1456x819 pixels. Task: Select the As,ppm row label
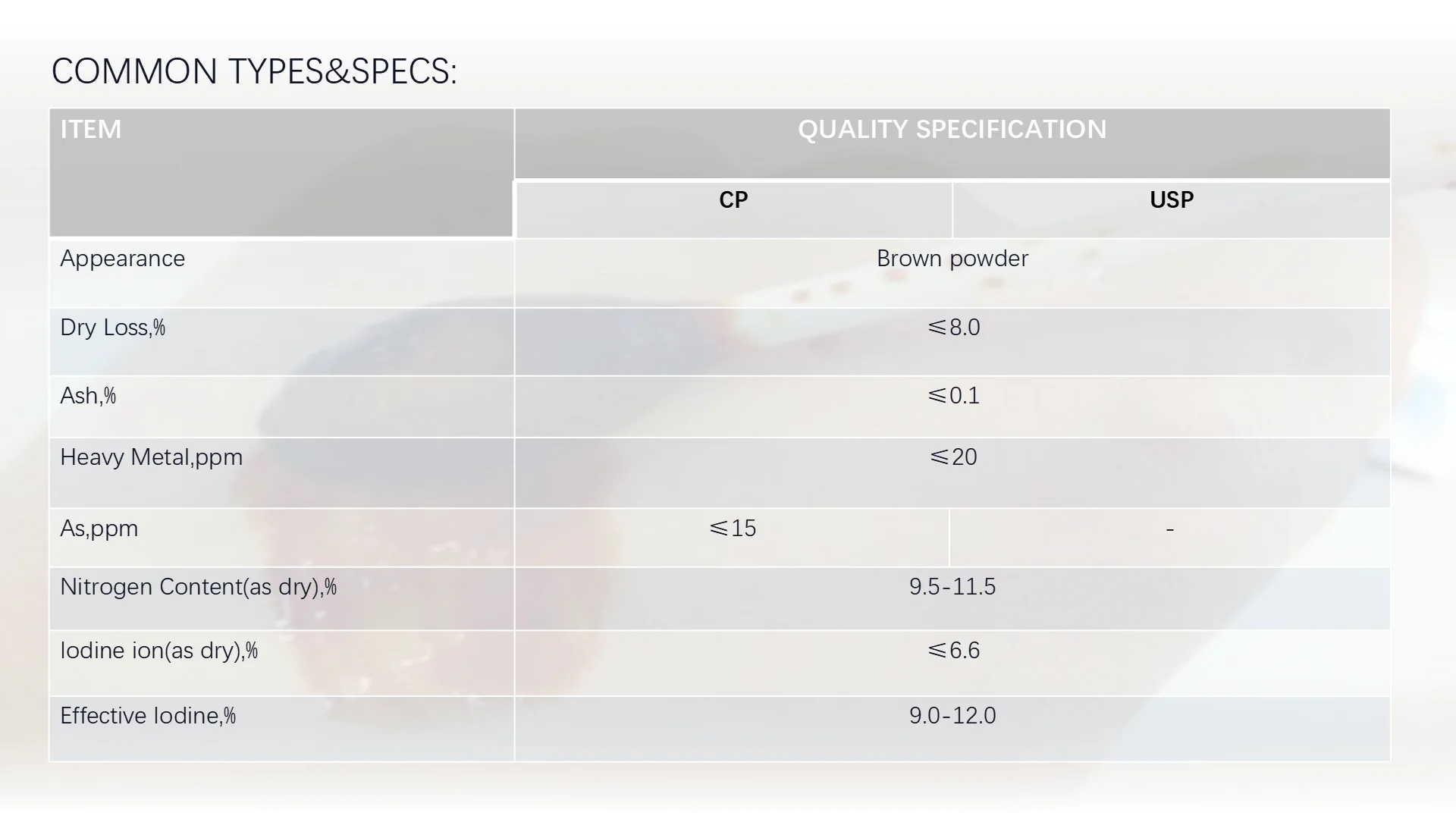tap(99, 529)
